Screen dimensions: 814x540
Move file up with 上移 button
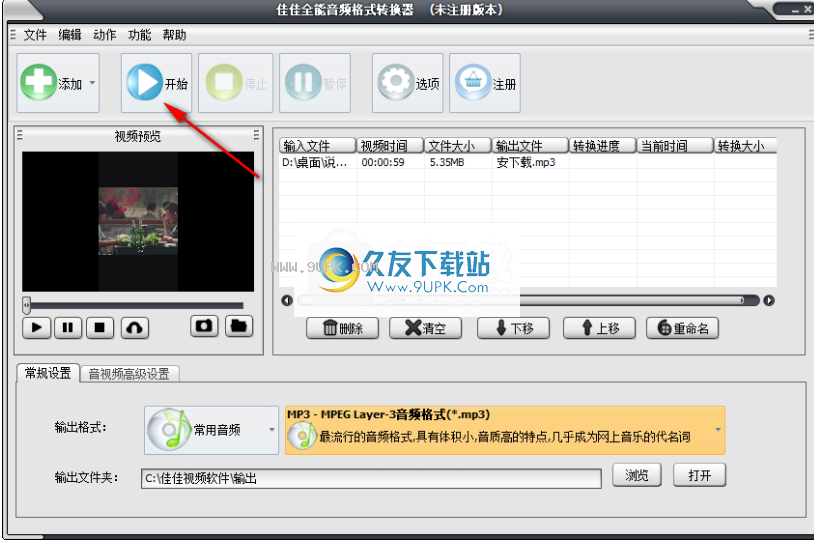point(600,328)
